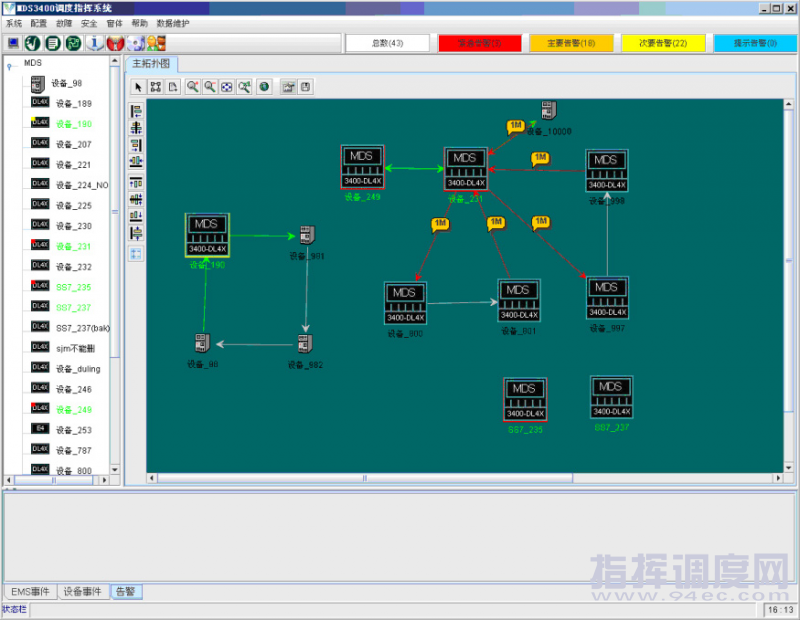Open the 故障 menu
The height and width of the screenshot is (620, 800).
64,23
